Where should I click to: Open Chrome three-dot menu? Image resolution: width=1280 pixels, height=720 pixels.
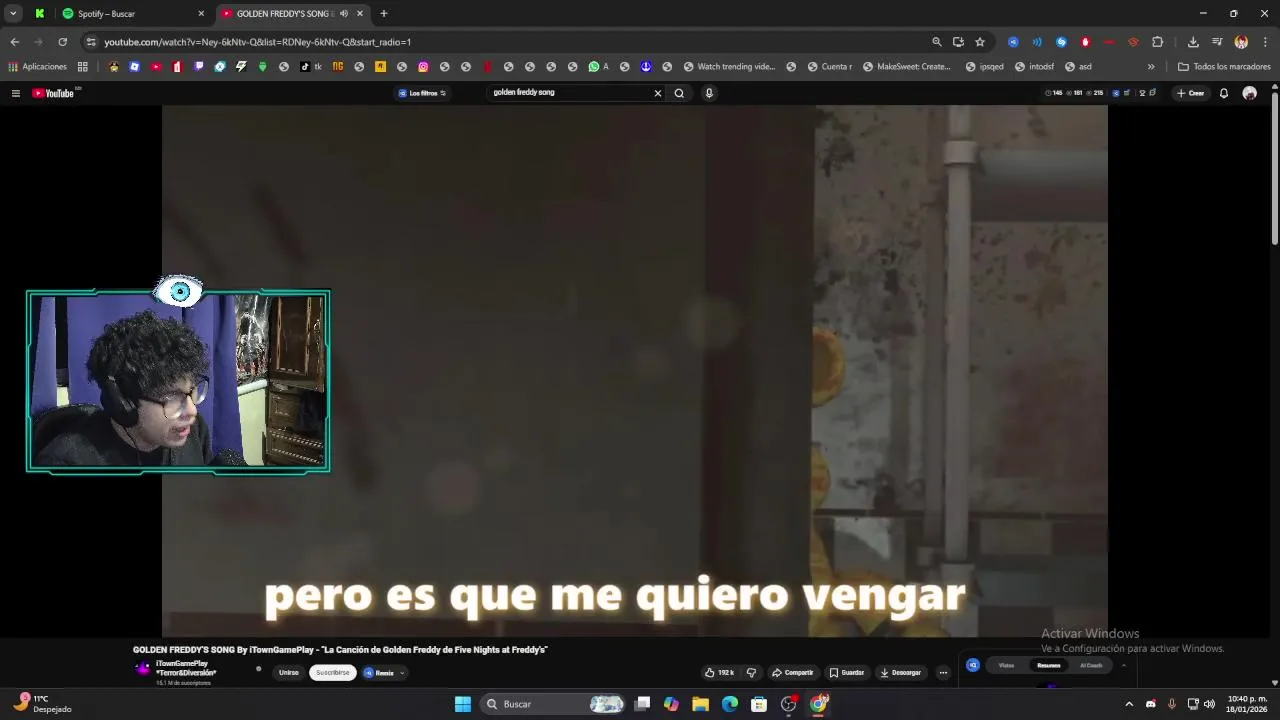[x=1265, y=42]
